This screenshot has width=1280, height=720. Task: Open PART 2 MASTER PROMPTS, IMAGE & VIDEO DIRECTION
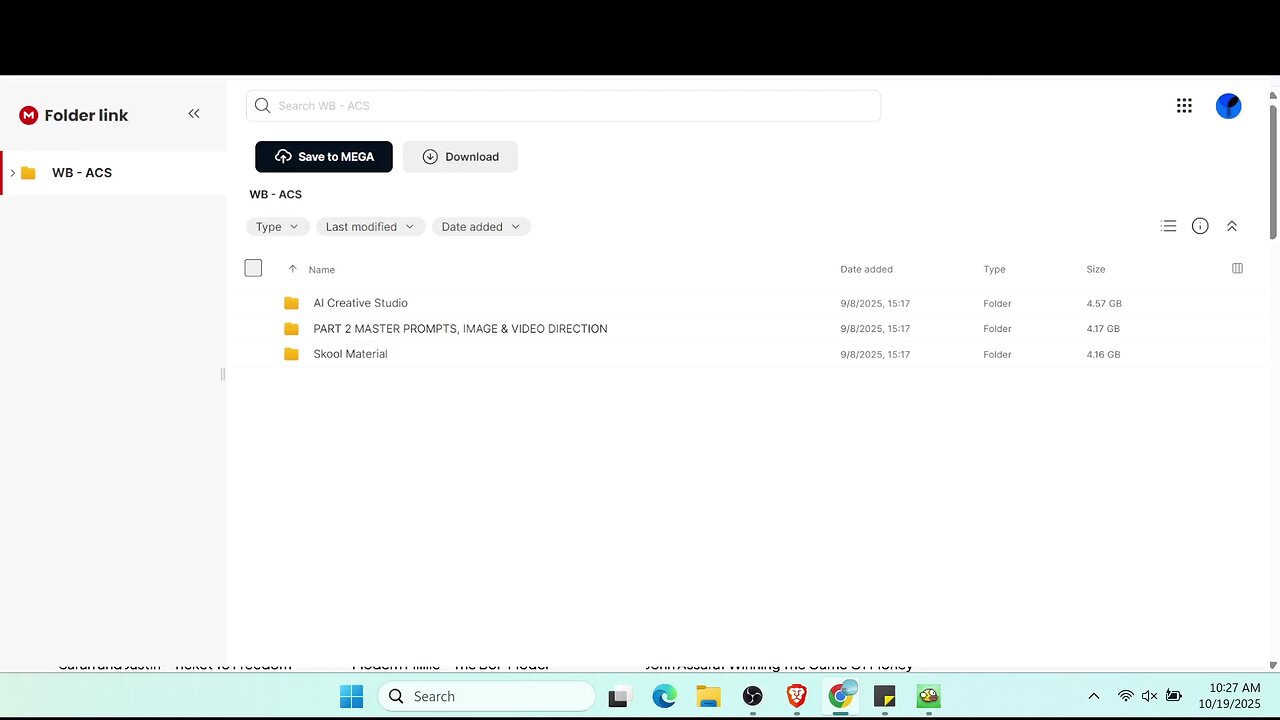pyautogui.click(x=460, y=329)
